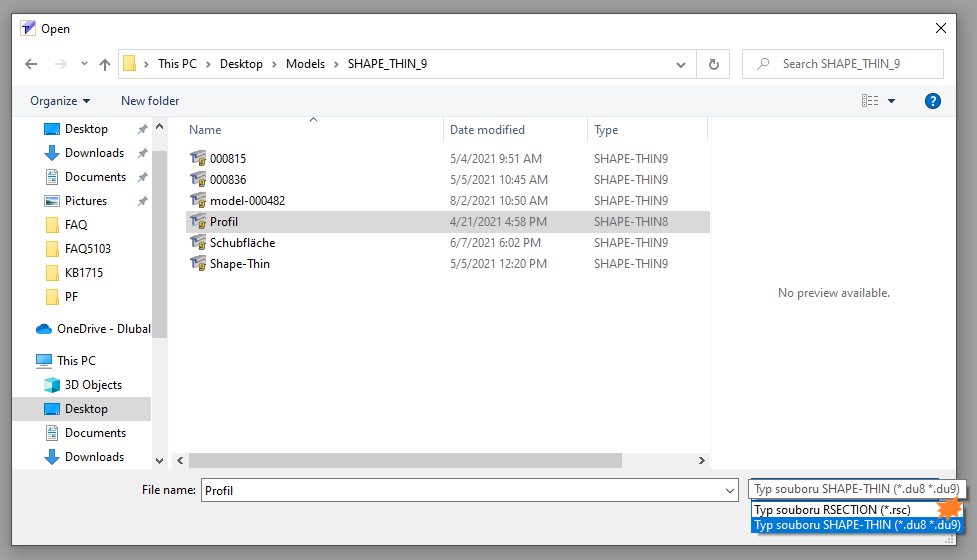
Task: Go up one folder level arrow
Action: 105,64
